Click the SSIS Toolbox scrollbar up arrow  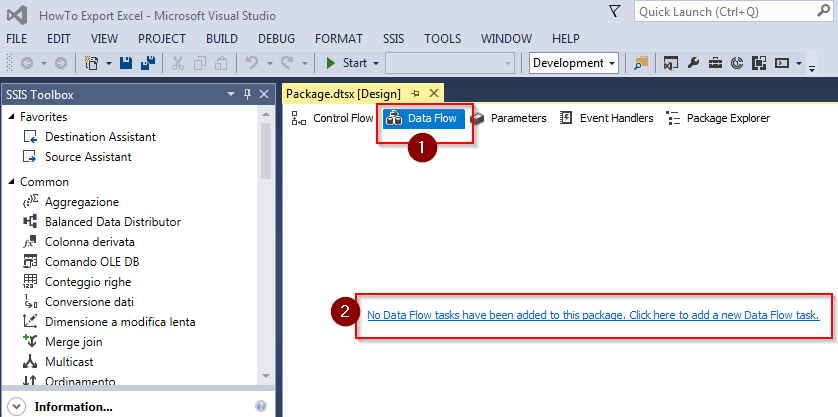click(x=266, y=113)
